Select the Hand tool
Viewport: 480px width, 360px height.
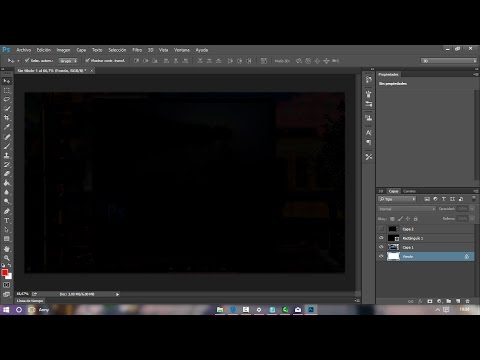click(7, 249)
